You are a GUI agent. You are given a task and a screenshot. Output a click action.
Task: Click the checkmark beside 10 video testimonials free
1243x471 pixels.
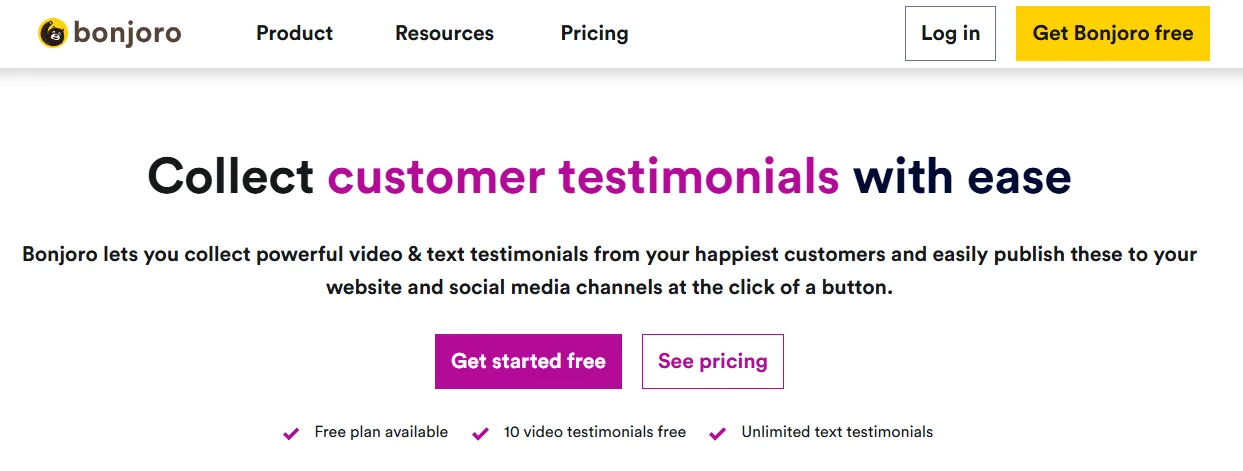tap(480, 433)
